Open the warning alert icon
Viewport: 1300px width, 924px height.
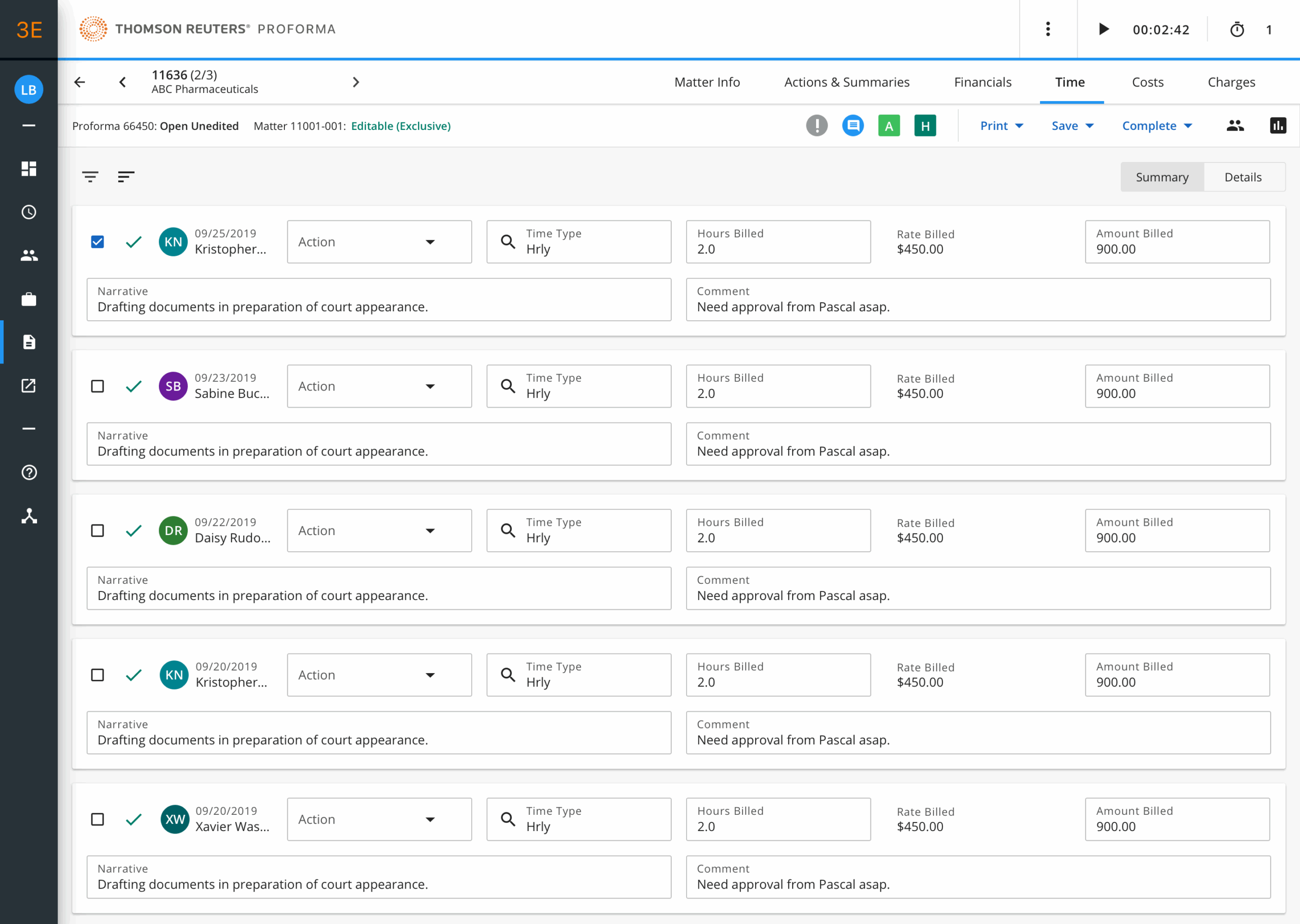pos(817,126)
